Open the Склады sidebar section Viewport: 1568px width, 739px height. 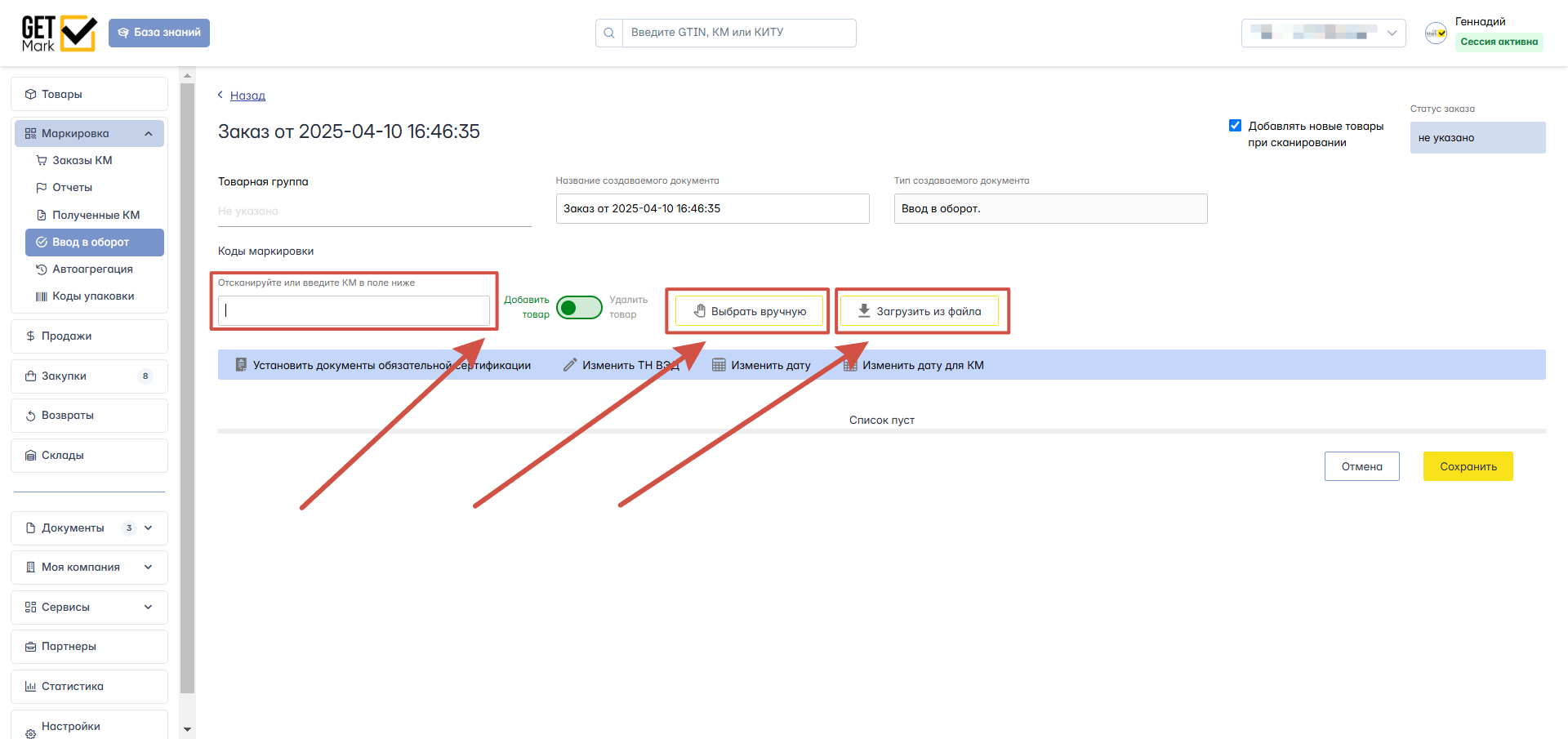(89, 455)
